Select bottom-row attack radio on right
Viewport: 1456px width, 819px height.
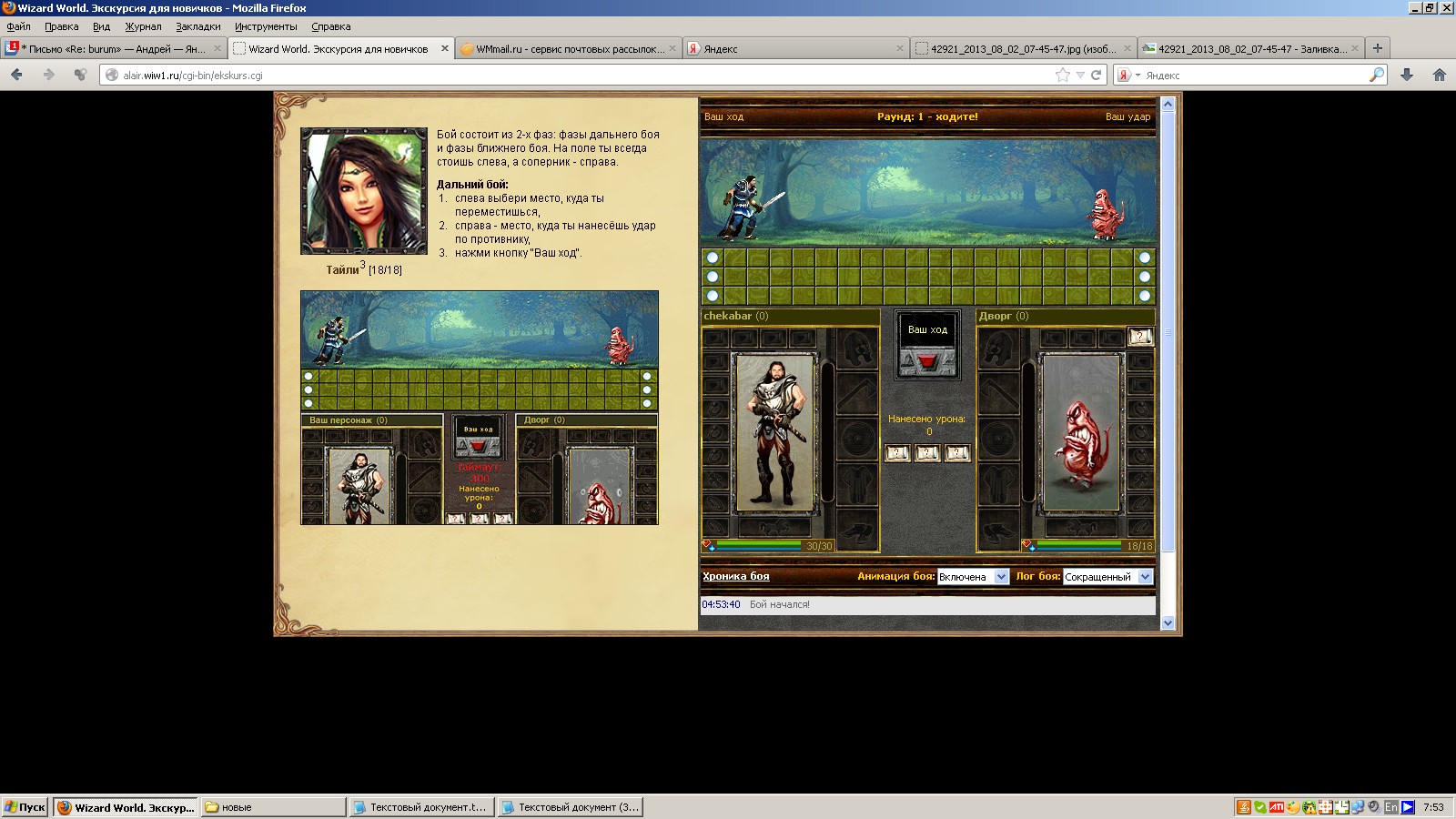pyautogui.click(x=1145, y=296)
